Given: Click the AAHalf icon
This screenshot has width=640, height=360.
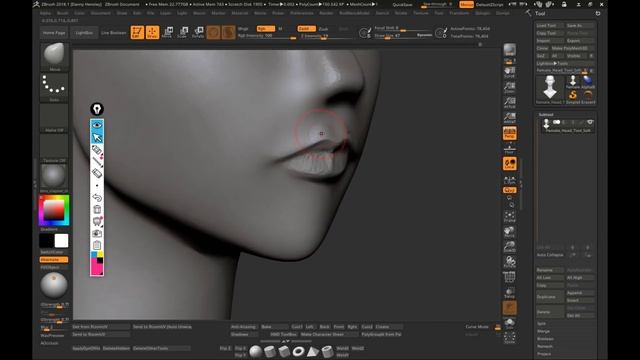Looking at the screenshot, I should click(509, 118).
